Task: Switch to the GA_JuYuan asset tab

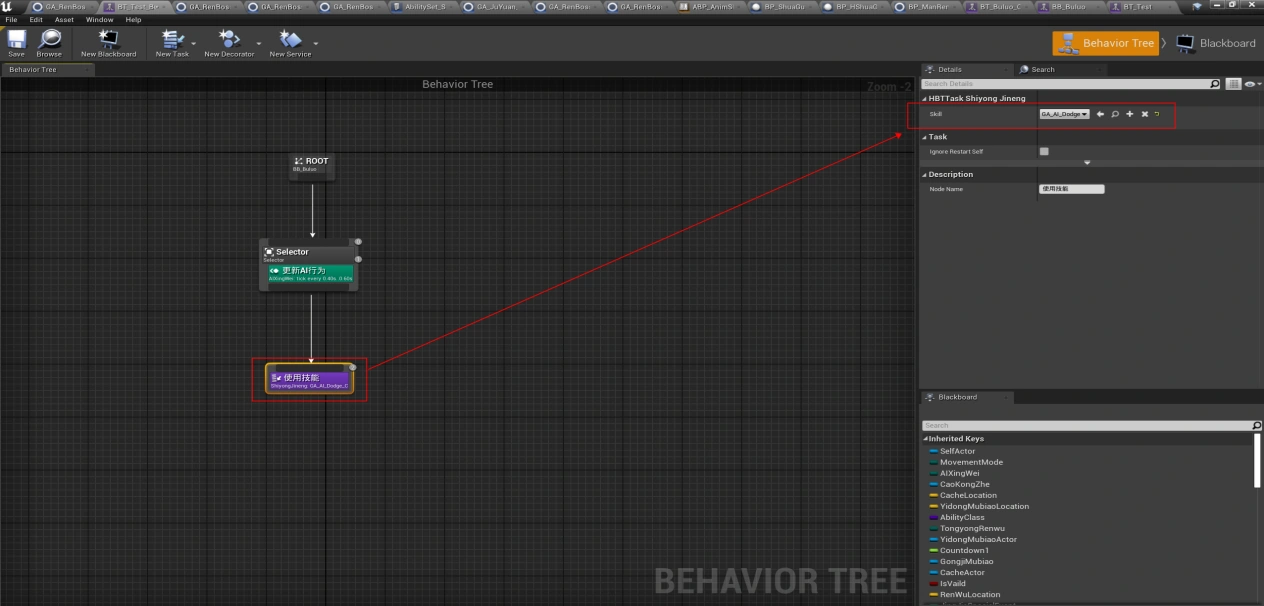Action: point(495,6)
